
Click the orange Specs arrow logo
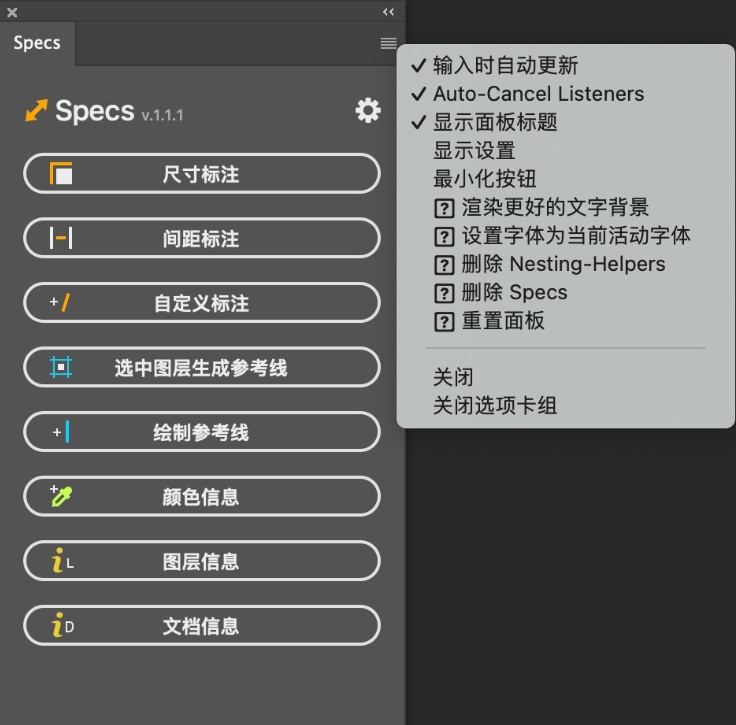pos(36,110)
